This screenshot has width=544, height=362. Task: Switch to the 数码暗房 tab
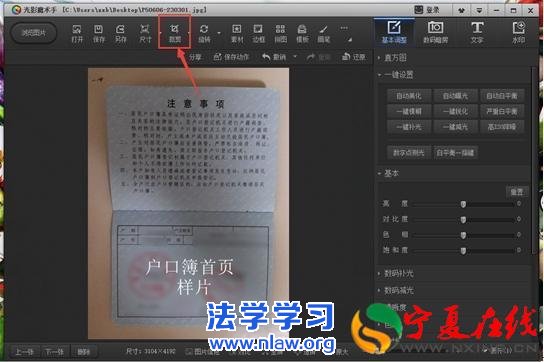click(x=435, y=33)
